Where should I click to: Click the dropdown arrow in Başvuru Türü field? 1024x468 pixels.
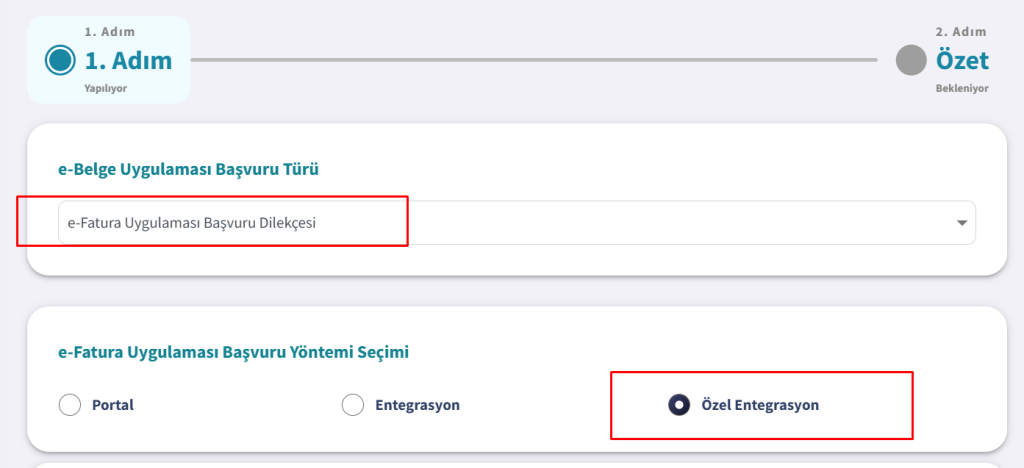pos(961,223)
